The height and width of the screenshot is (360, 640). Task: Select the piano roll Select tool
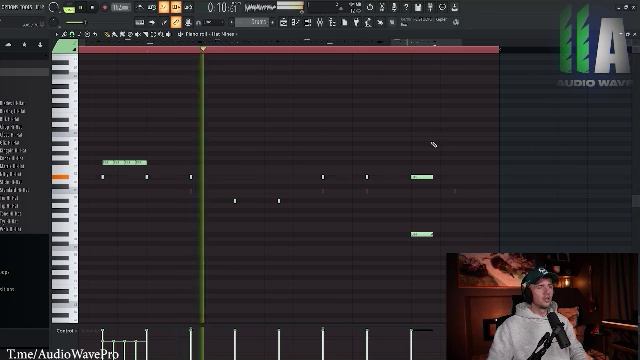153,35
